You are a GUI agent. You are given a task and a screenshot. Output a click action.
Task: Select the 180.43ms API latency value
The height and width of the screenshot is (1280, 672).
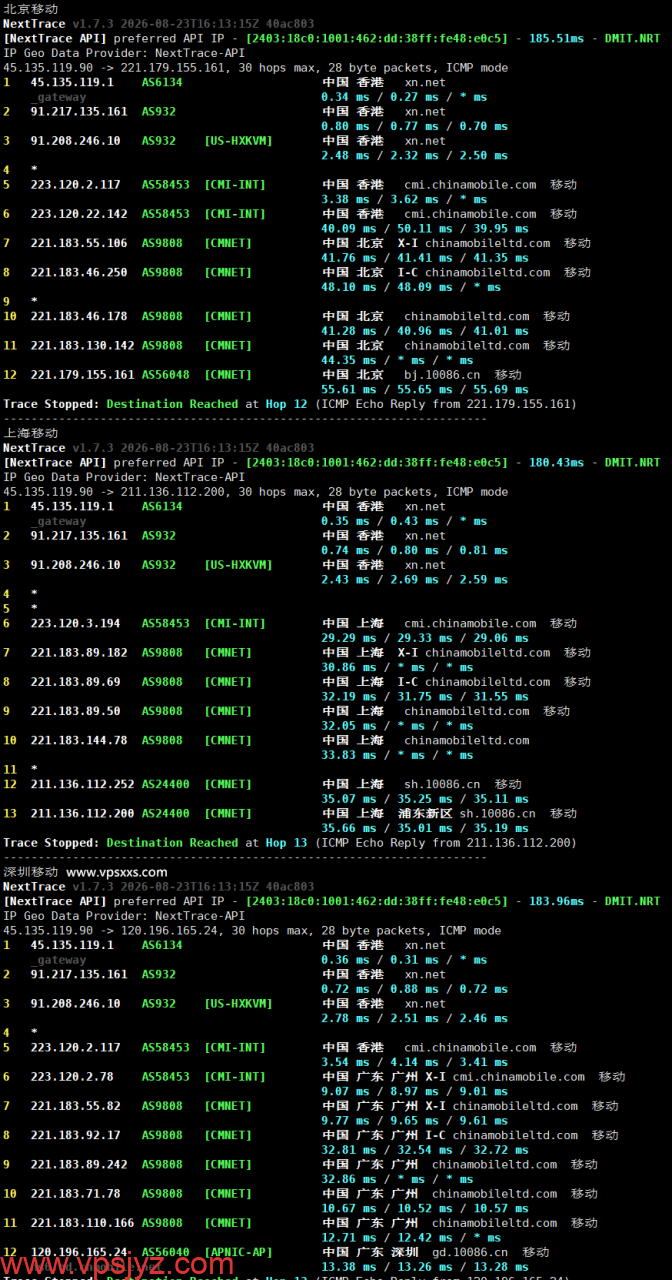pos(556,462)
